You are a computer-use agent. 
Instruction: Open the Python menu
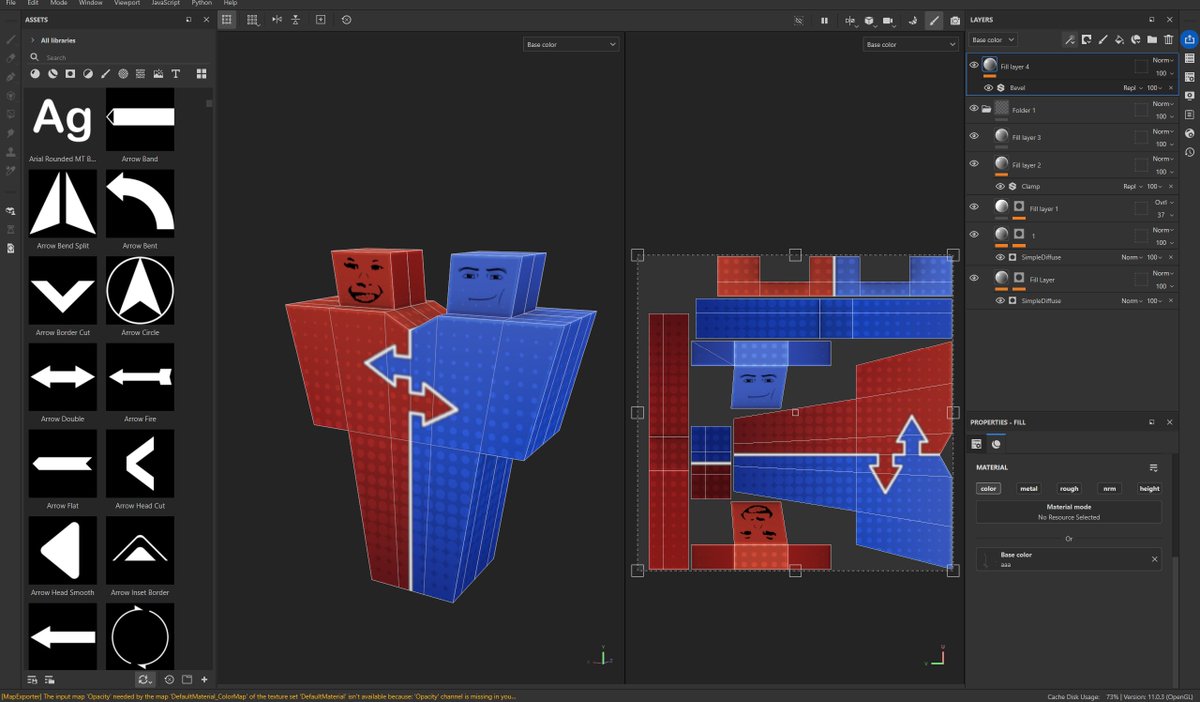point(201,4)
